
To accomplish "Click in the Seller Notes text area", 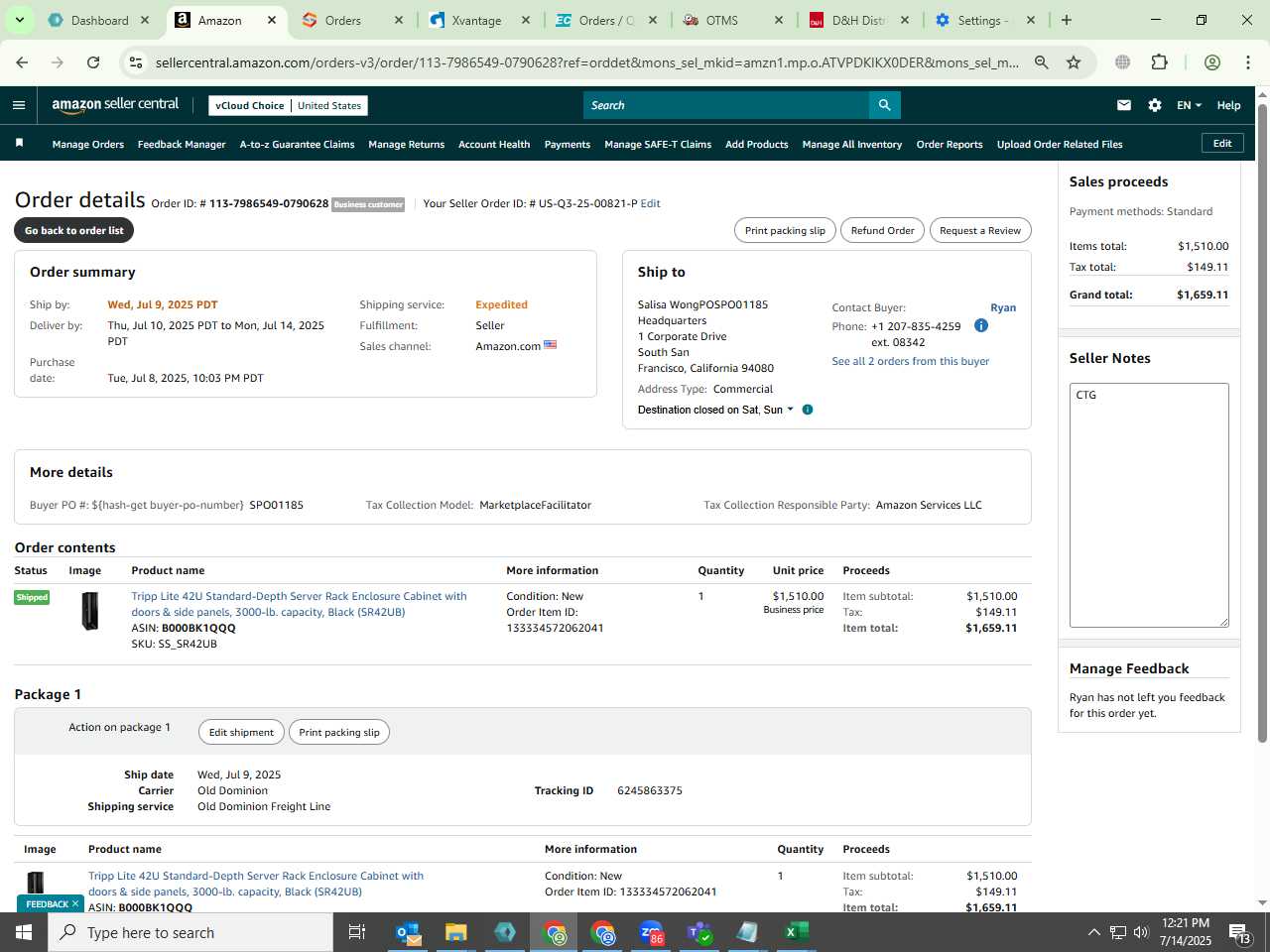I will click(x=1149, y=505).
